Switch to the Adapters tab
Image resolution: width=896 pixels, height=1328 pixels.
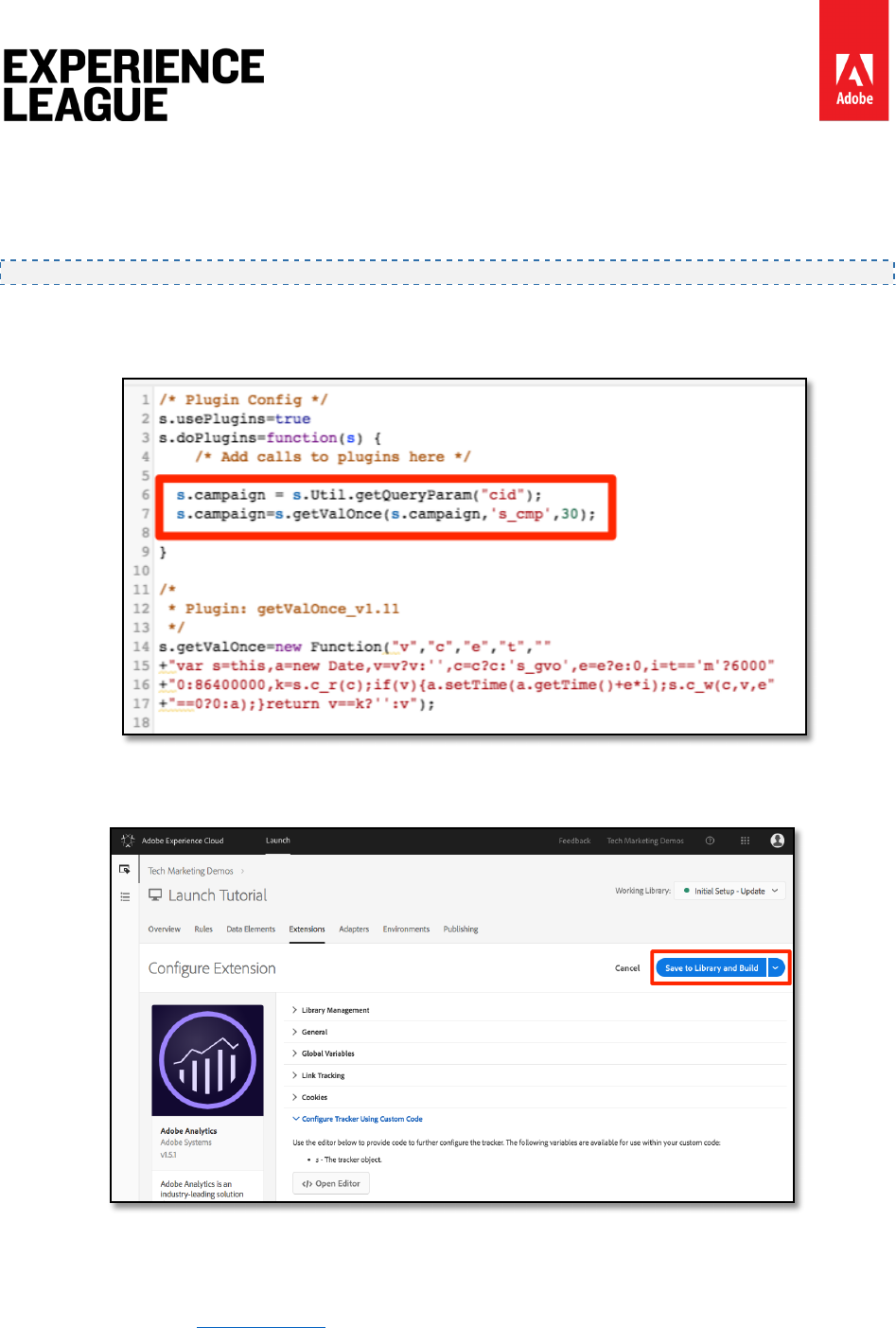(x=354, y=930)
